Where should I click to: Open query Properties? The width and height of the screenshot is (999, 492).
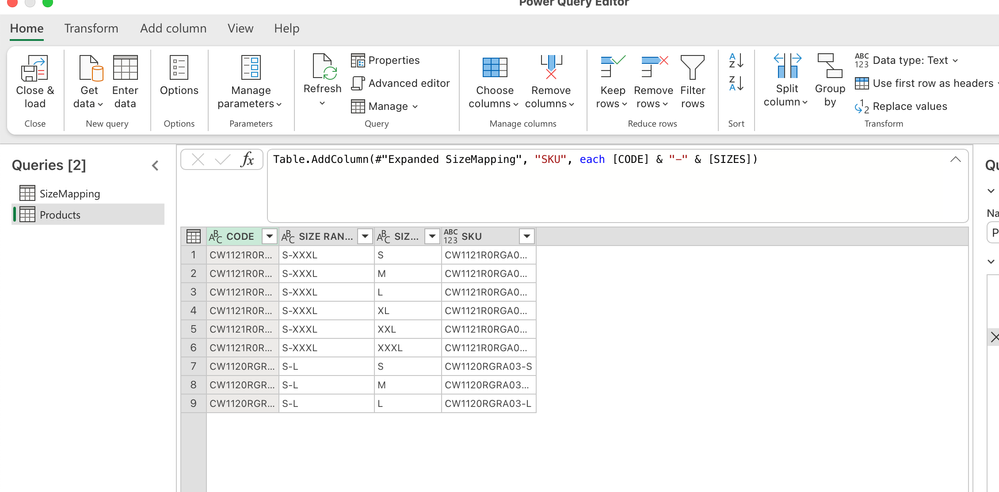[x=385, y=60]
